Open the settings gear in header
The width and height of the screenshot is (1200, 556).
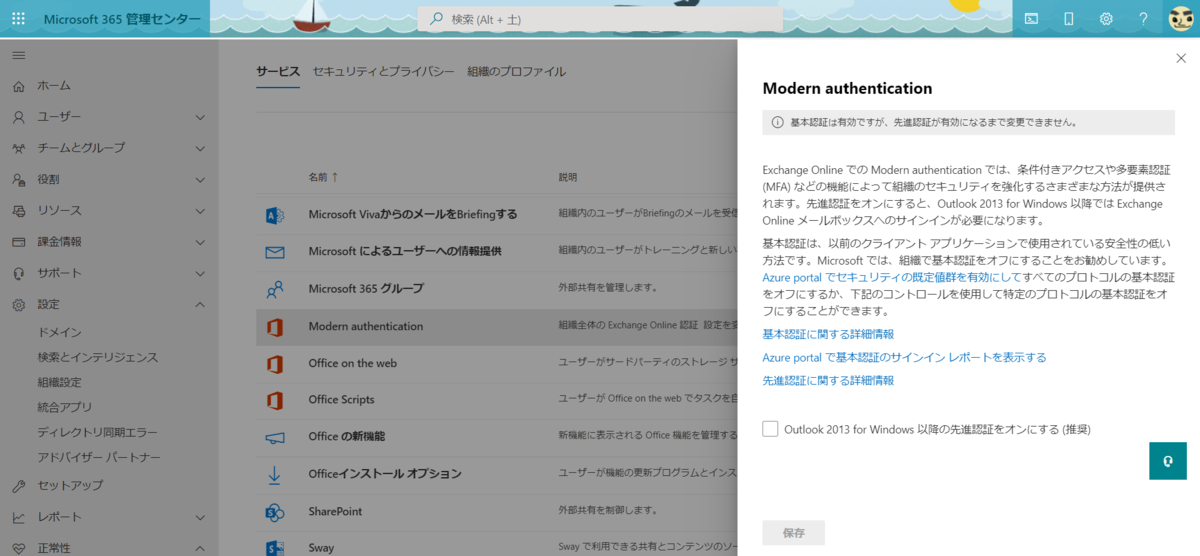(x=1106, y=19)
